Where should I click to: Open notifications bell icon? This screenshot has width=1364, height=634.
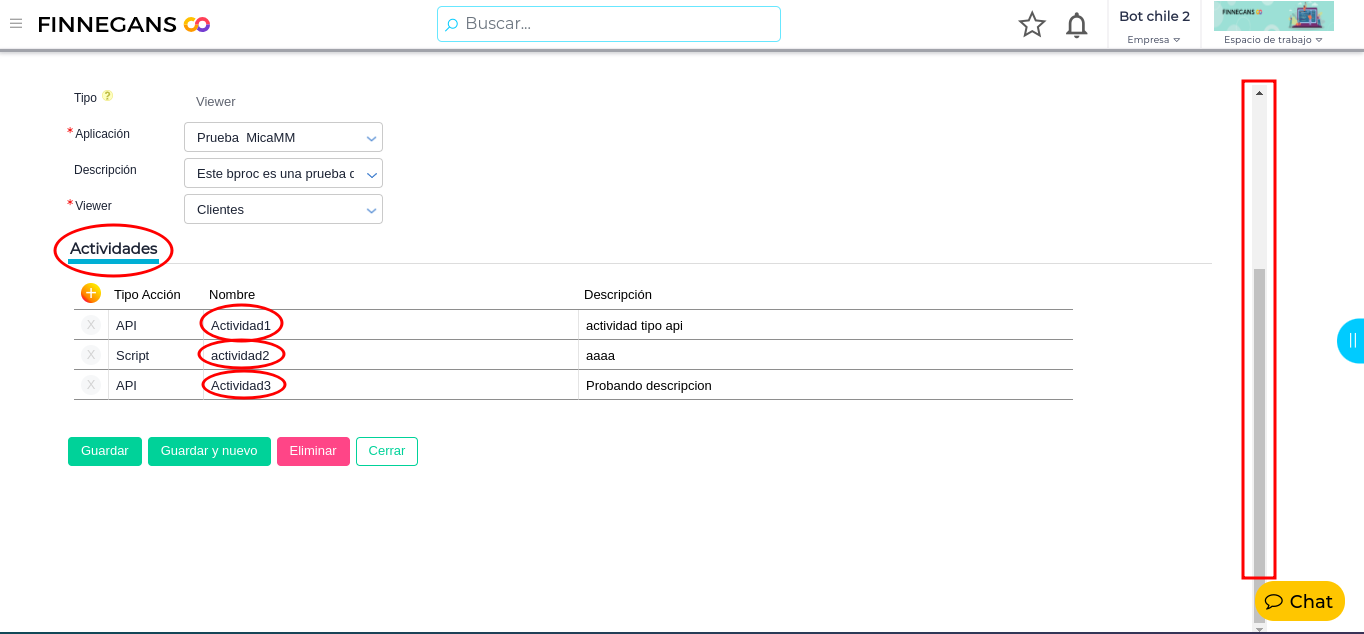(x=1076, y=25)
